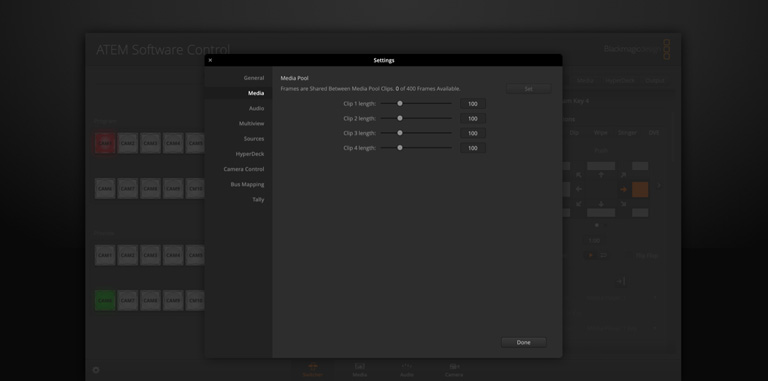The image size is (768, 381).
Task: Switch to the DVE transition tab
Action: tap(654, 133)
